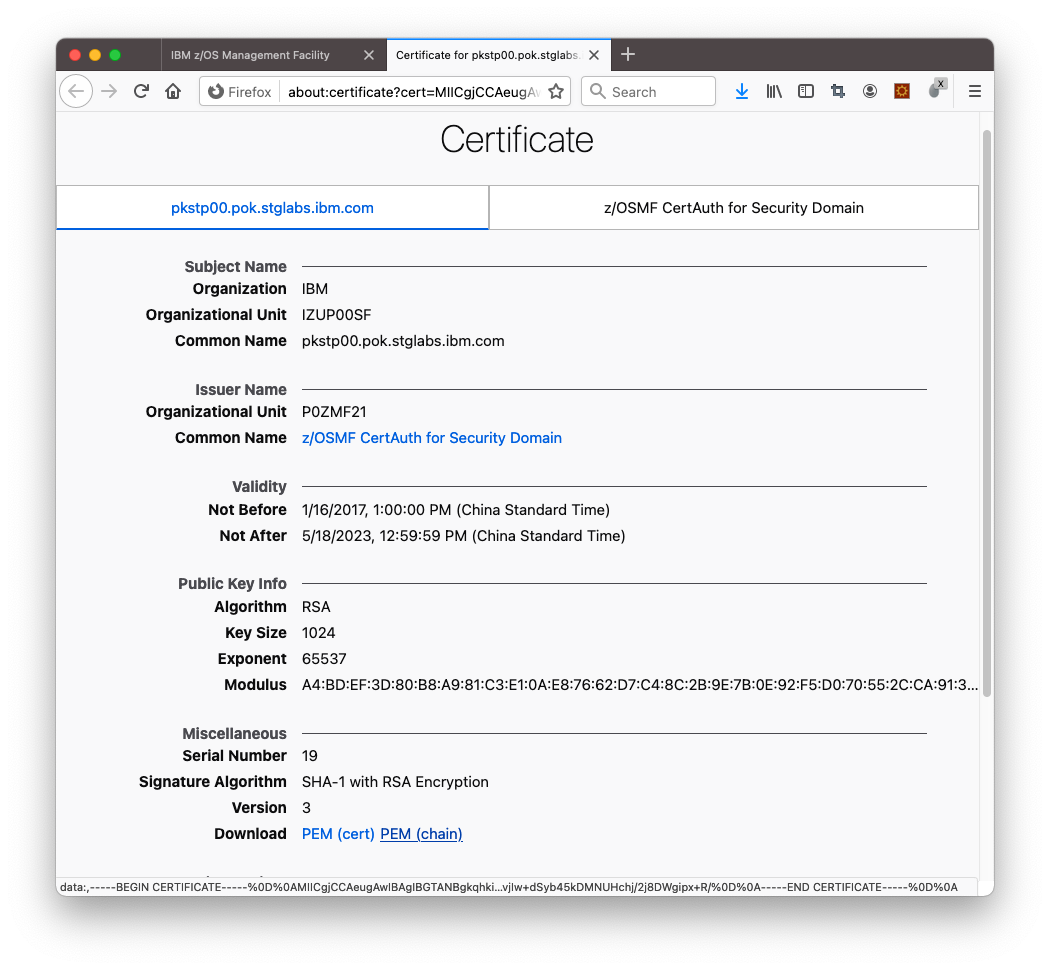Download the PEM (chain) file

coord(421,833)
